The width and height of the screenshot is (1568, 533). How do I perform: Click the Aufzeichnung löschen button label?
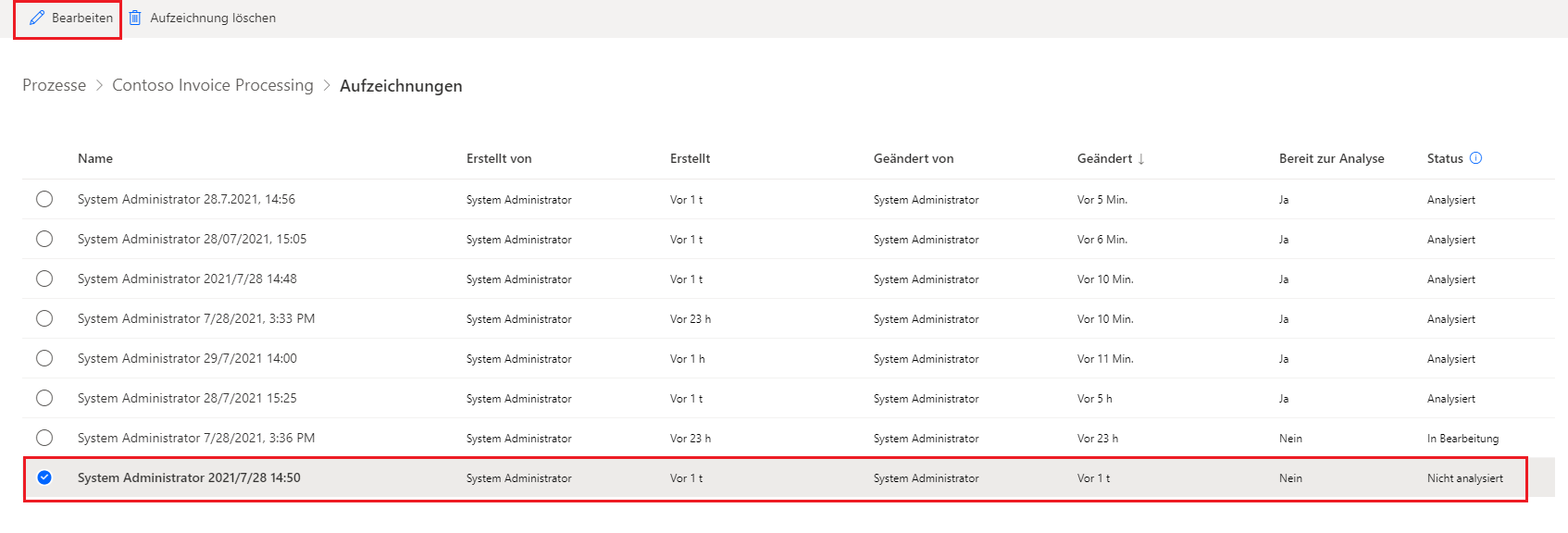click(x=213, y=18)
